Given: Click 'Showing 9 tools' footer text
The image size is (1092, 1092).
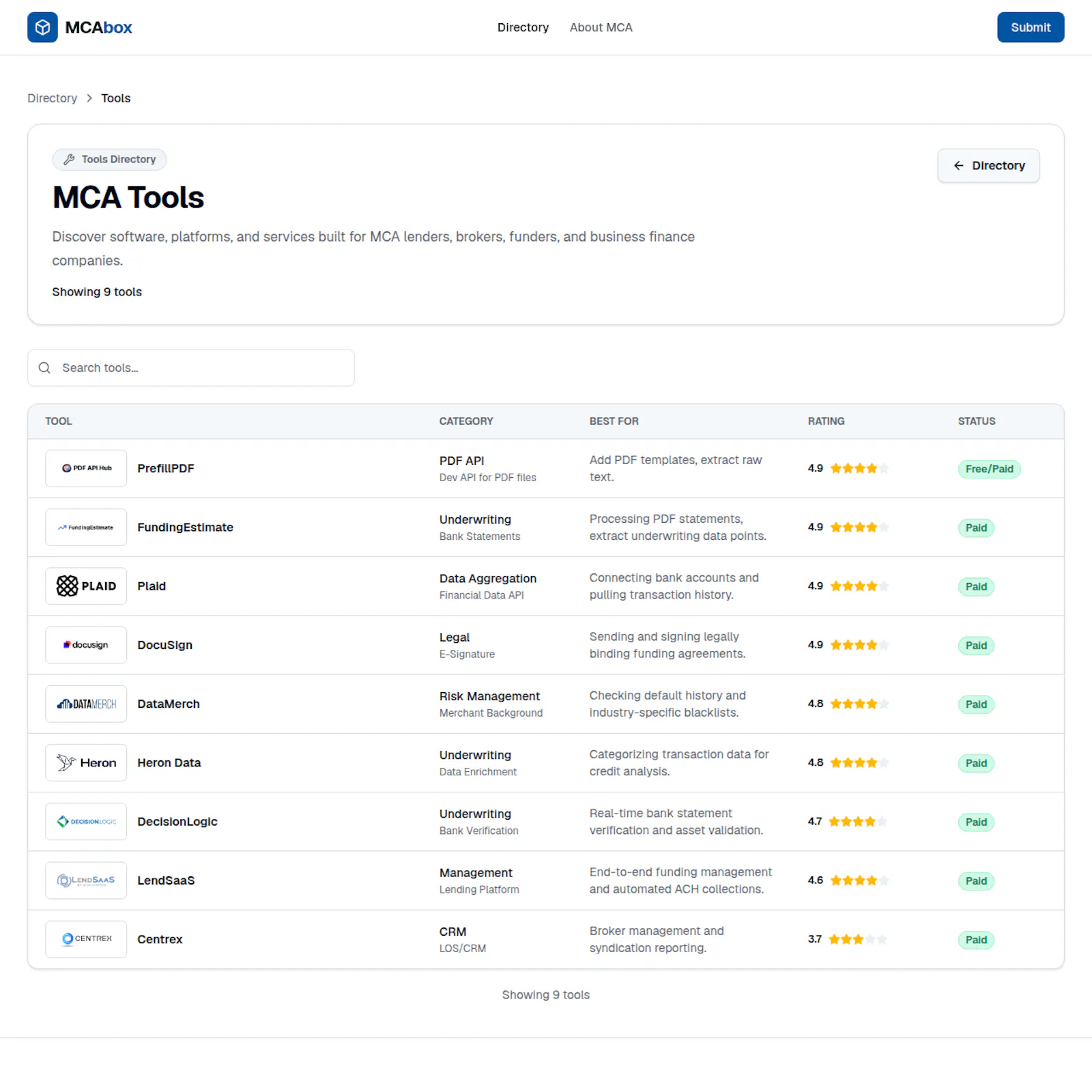Looking at the screenshot, I should 546,995.
